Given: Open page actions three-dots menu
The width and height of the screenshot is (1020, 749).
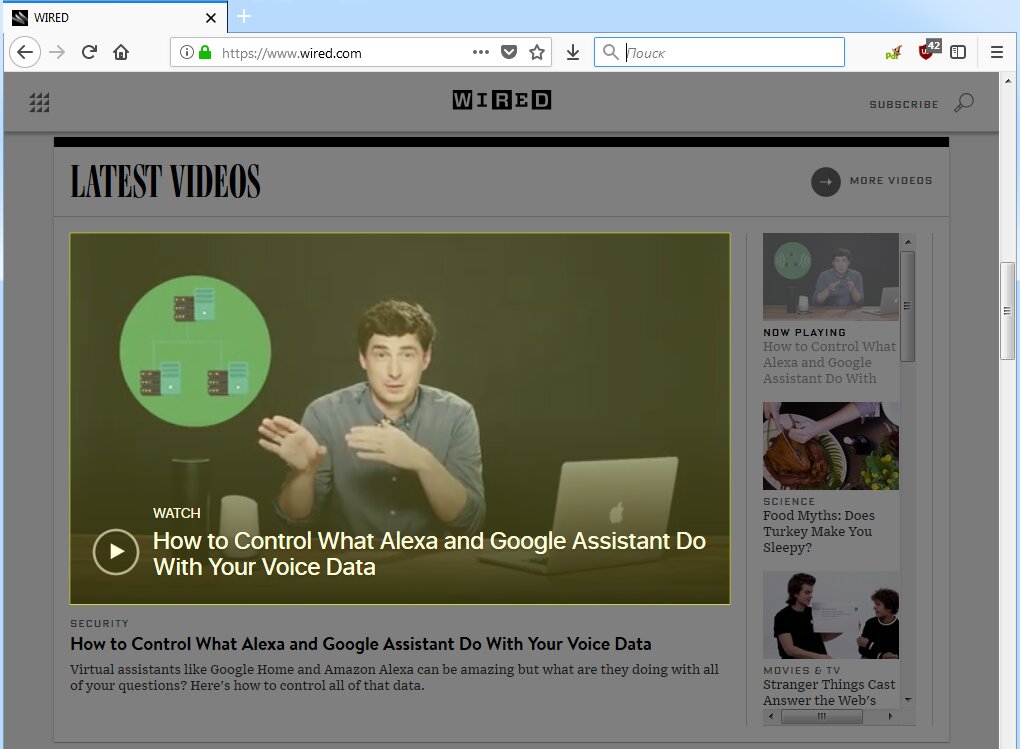Looking at the screenshot, I should [x=481, y=52].
